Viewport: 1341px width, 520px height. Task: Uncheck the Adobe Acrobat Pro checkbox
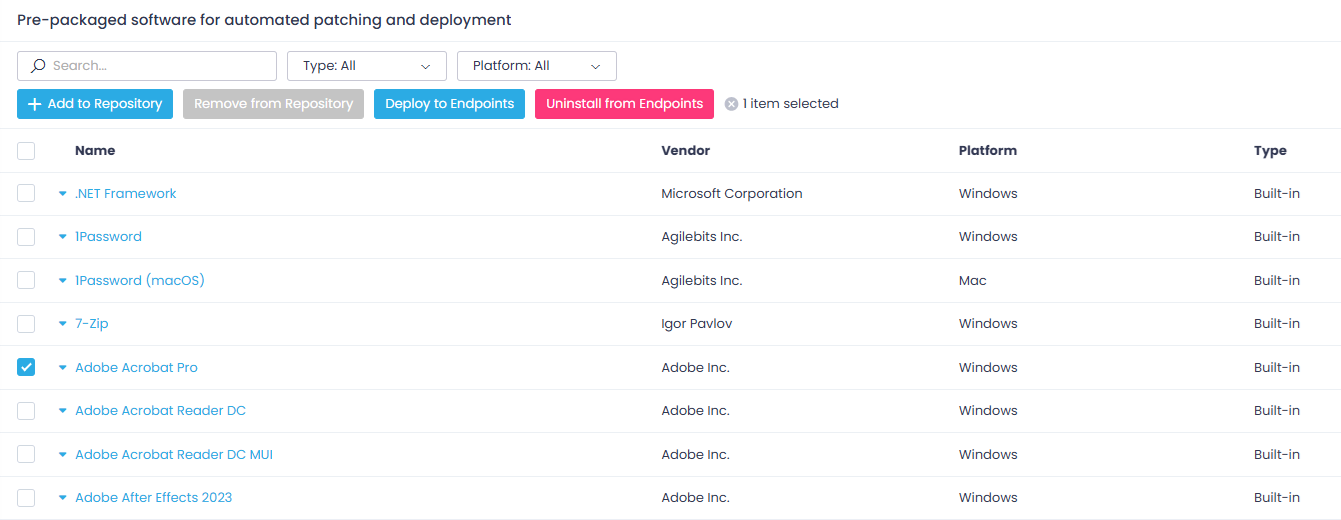point(26,368)
